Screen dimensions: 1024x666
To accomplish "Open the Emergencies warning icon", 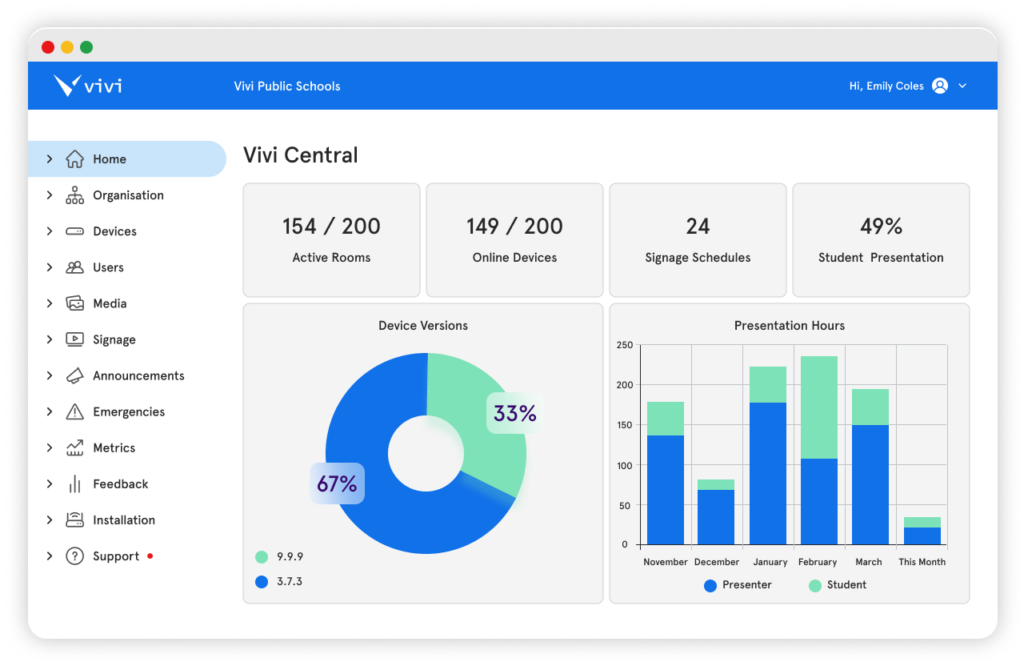I will pyautogui.click(x=75, y=411).
